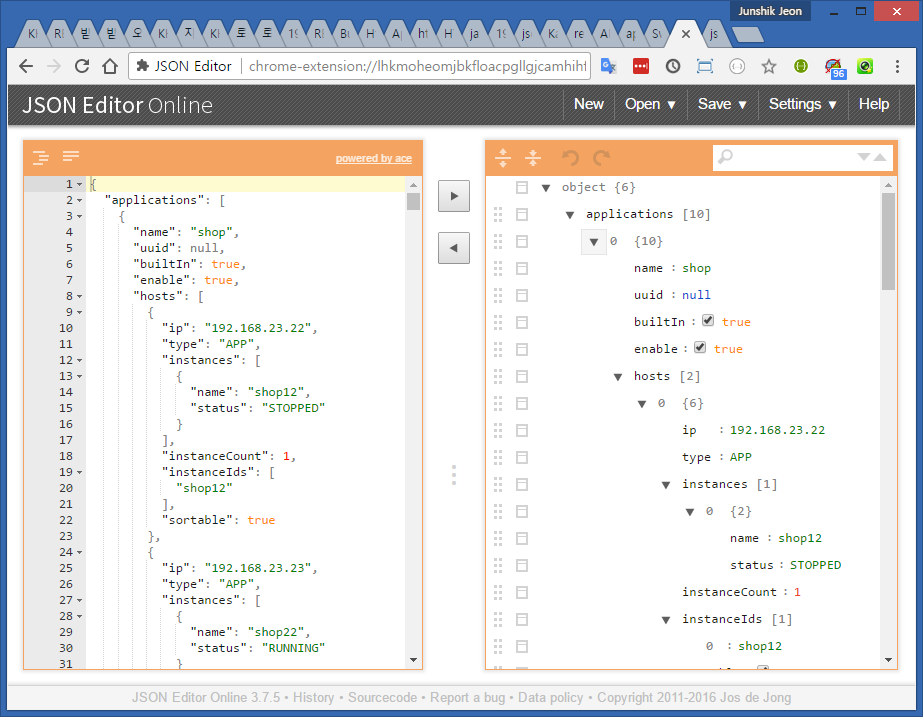Open the Settings menu
The height and width of the screenshot is (717, 923).
coord(802,104)
